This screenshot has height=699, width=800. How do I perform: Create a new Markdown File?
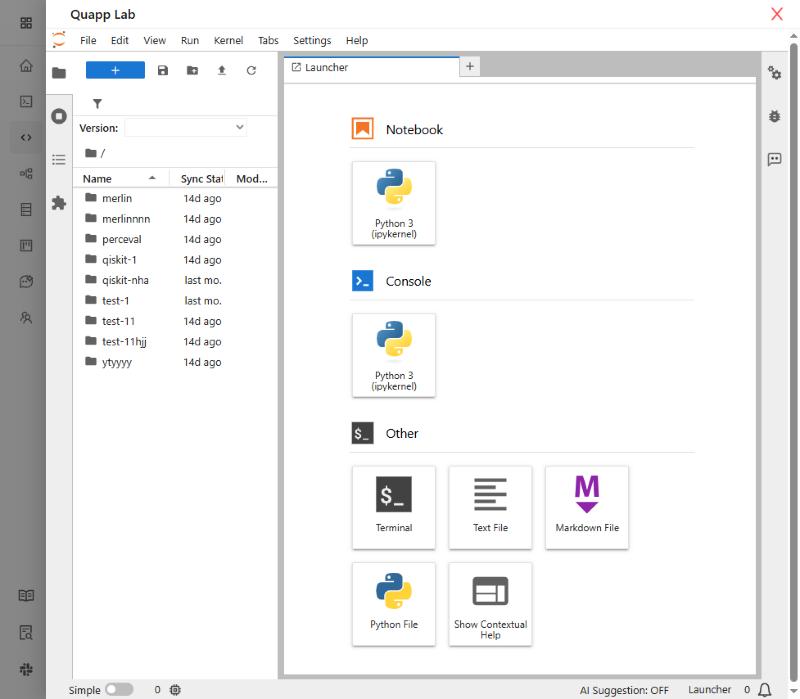(587, 507)
